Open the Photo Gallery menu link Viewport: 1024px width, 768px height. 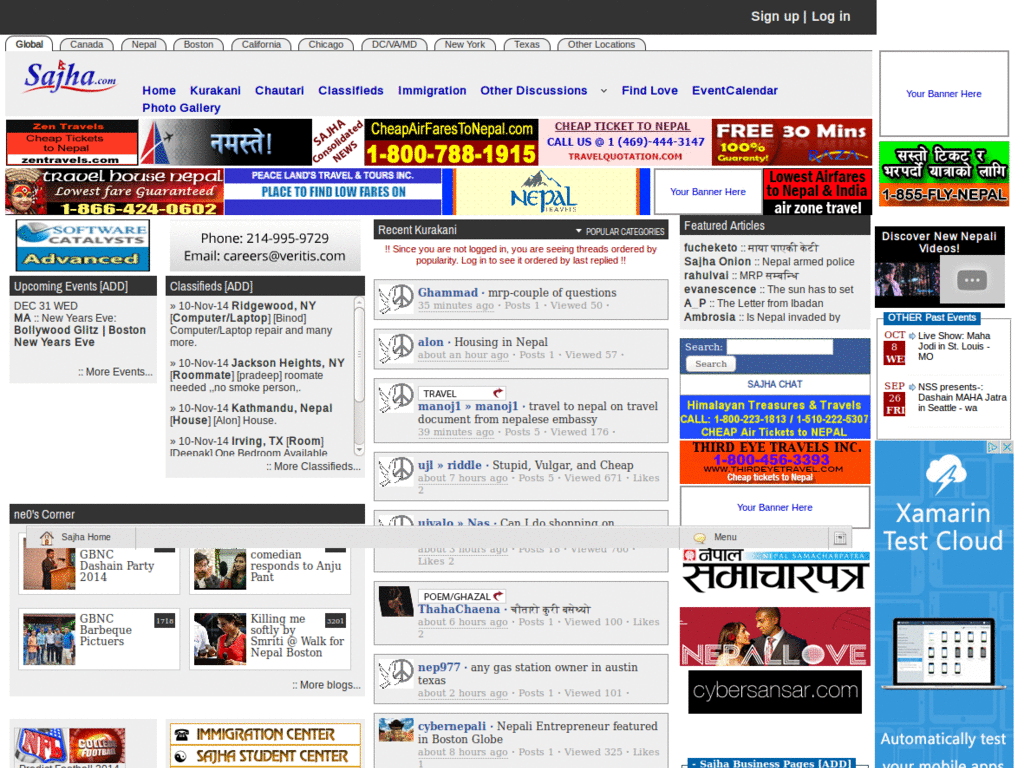pos(181,108)
